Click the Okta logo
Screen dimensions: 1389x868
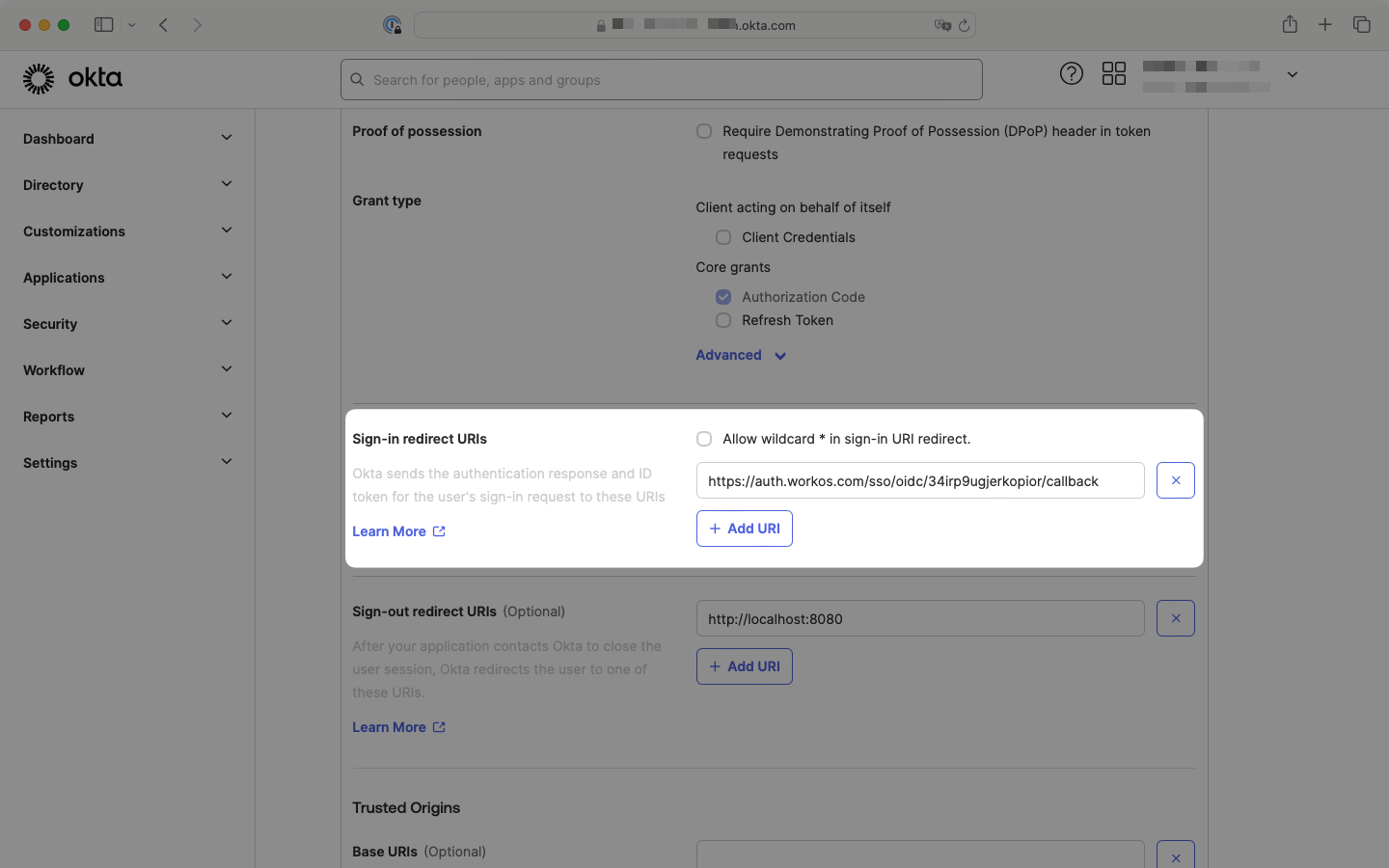73,79
